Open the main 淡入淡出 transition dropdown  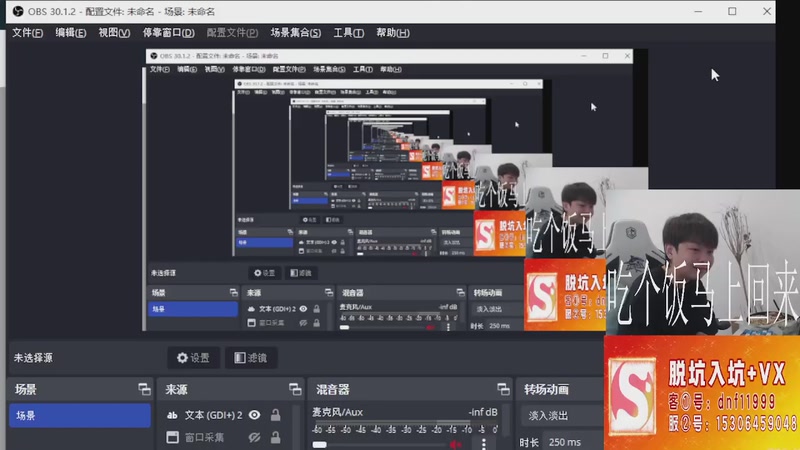pyautogui.click(x=563, y=415)
